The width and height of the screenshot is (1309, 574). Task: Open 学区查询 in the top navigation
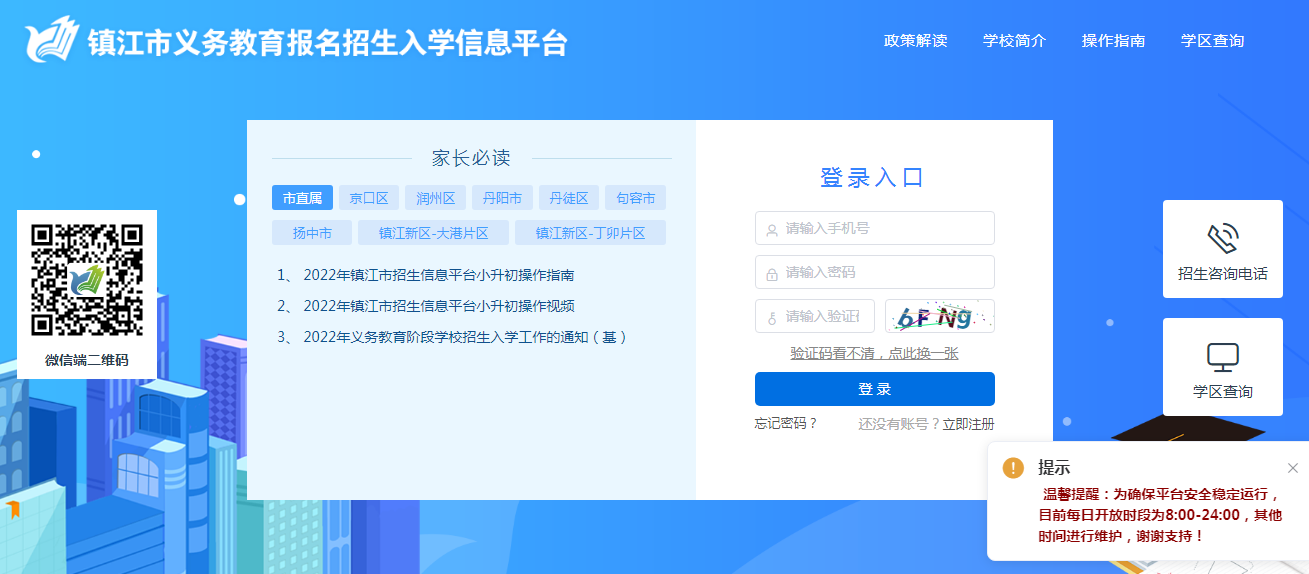(x=1212, y=41)
